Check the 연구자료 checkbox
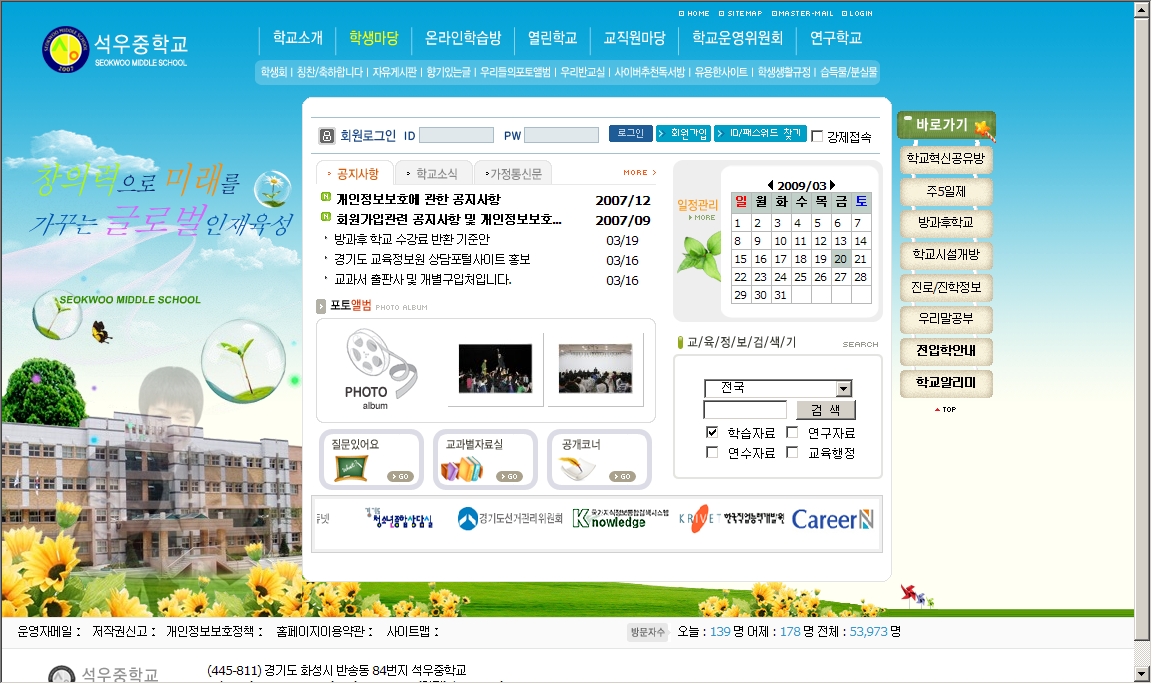Screen dimensions: 1152x684 [x=792, y=433]
